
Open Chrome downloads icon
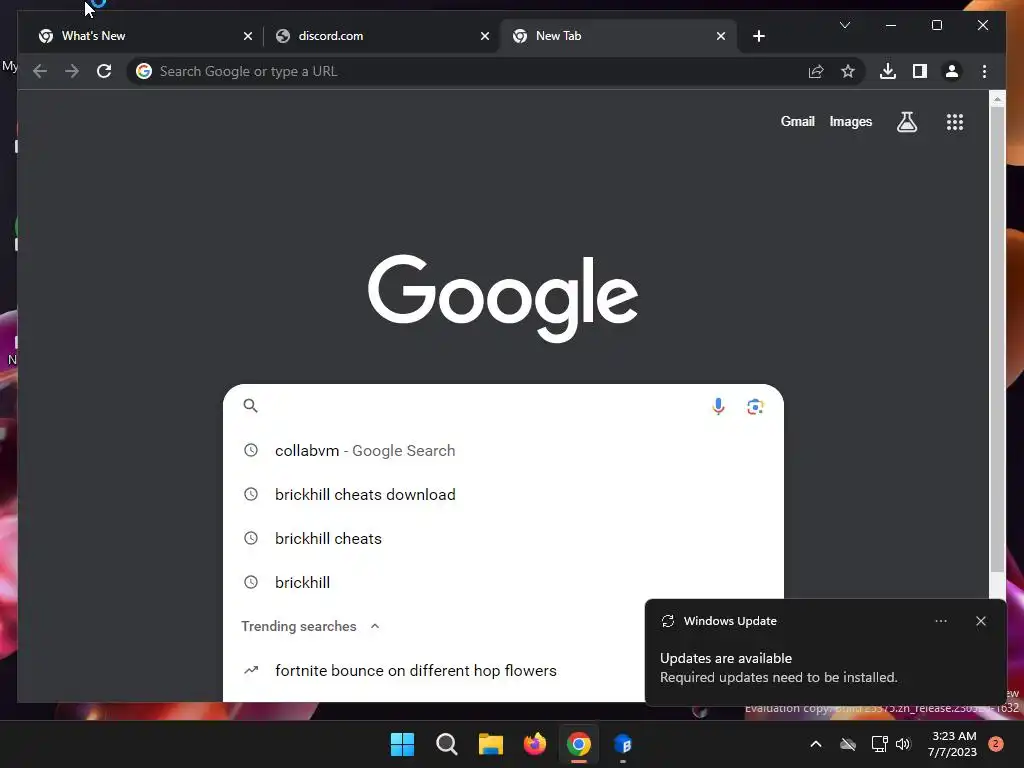pos(888,71)
